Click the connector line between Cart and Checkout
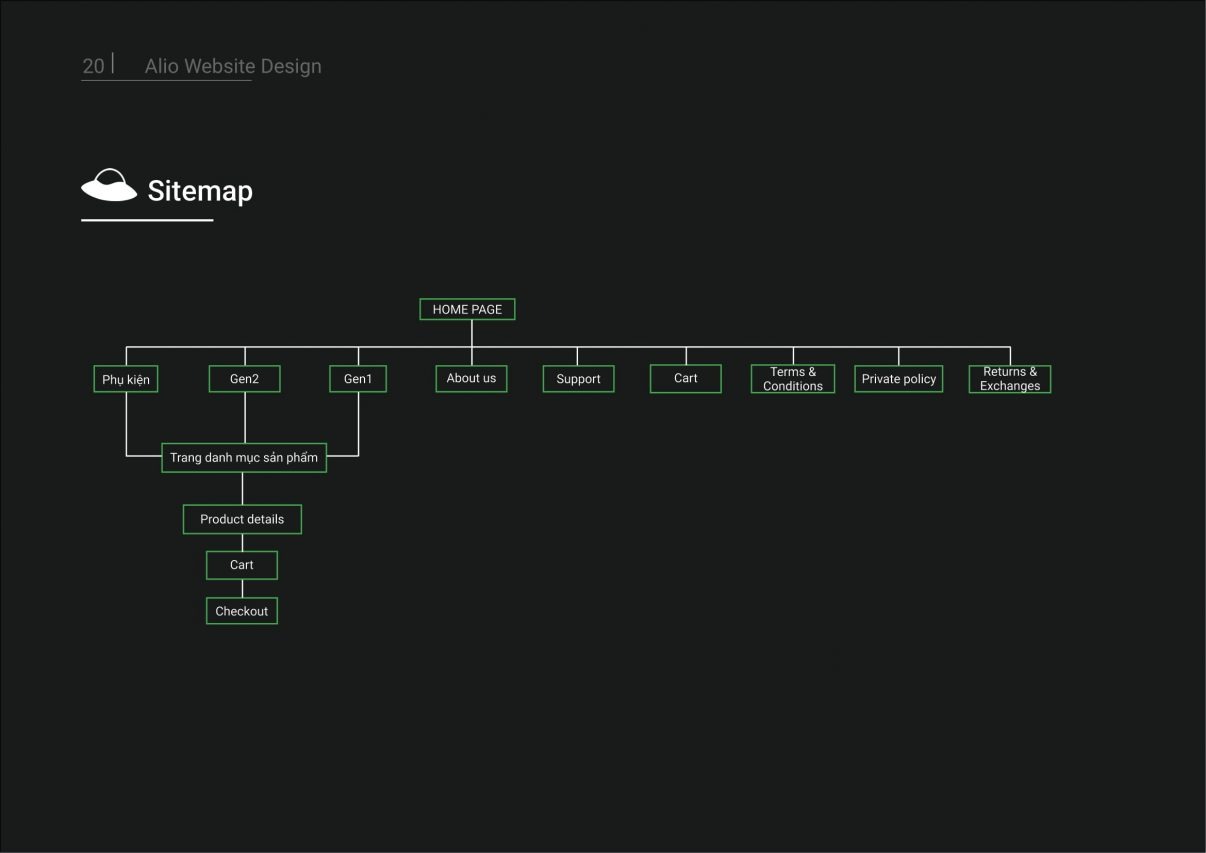The height and width of the screenshot is (853, 1206). point(242,588)
